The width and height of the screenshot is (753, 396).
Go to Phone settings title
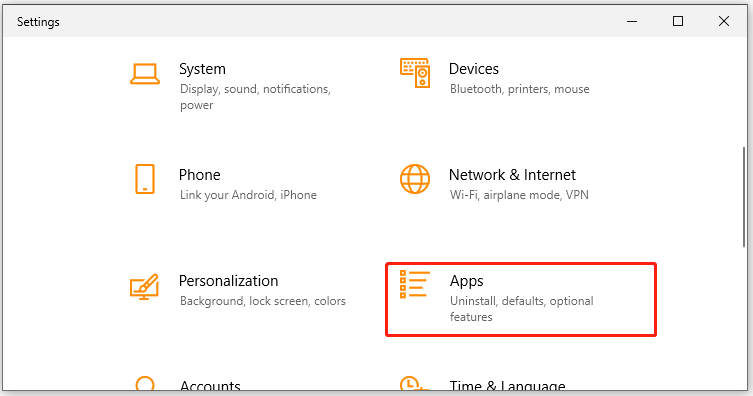tap(199, 175)
